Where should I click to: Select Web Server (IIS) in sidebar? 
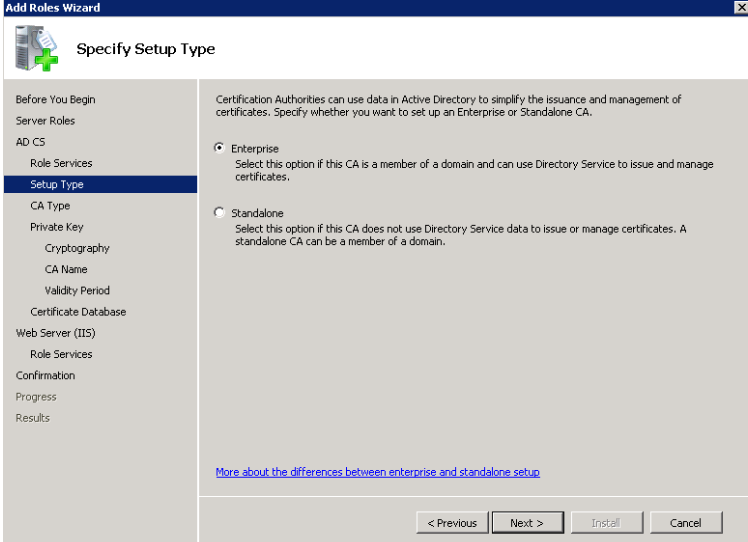(x=55, y=333)
